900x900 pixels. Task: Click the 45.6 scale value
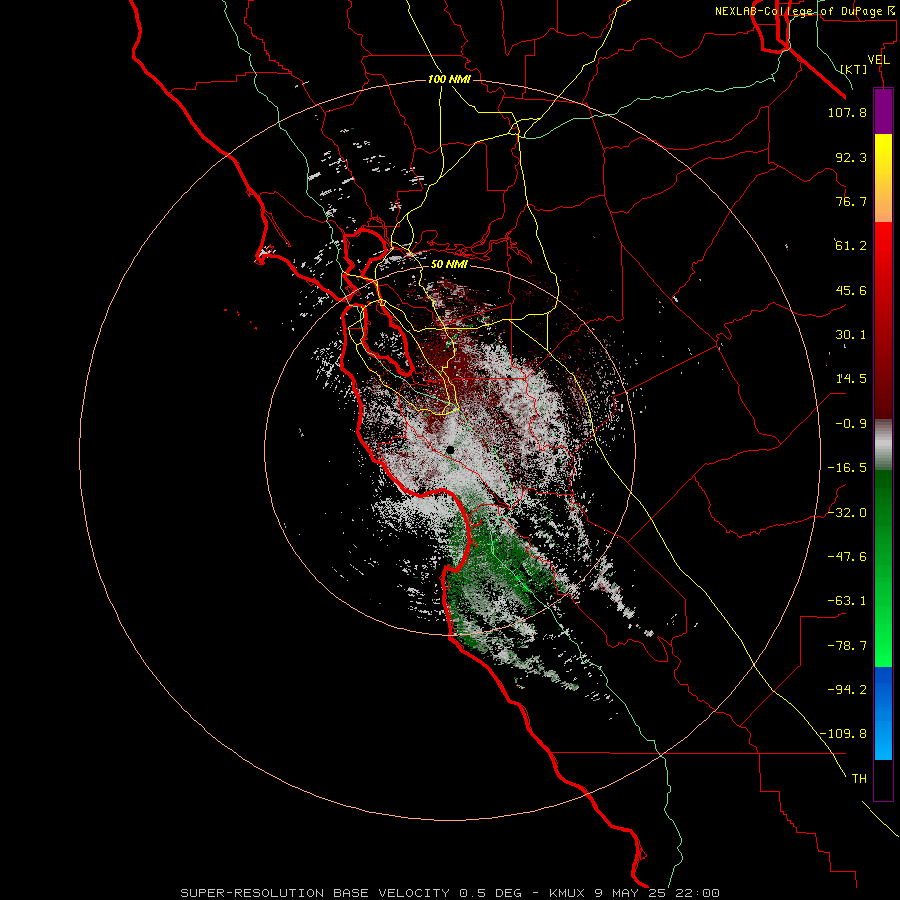[851, 290]
